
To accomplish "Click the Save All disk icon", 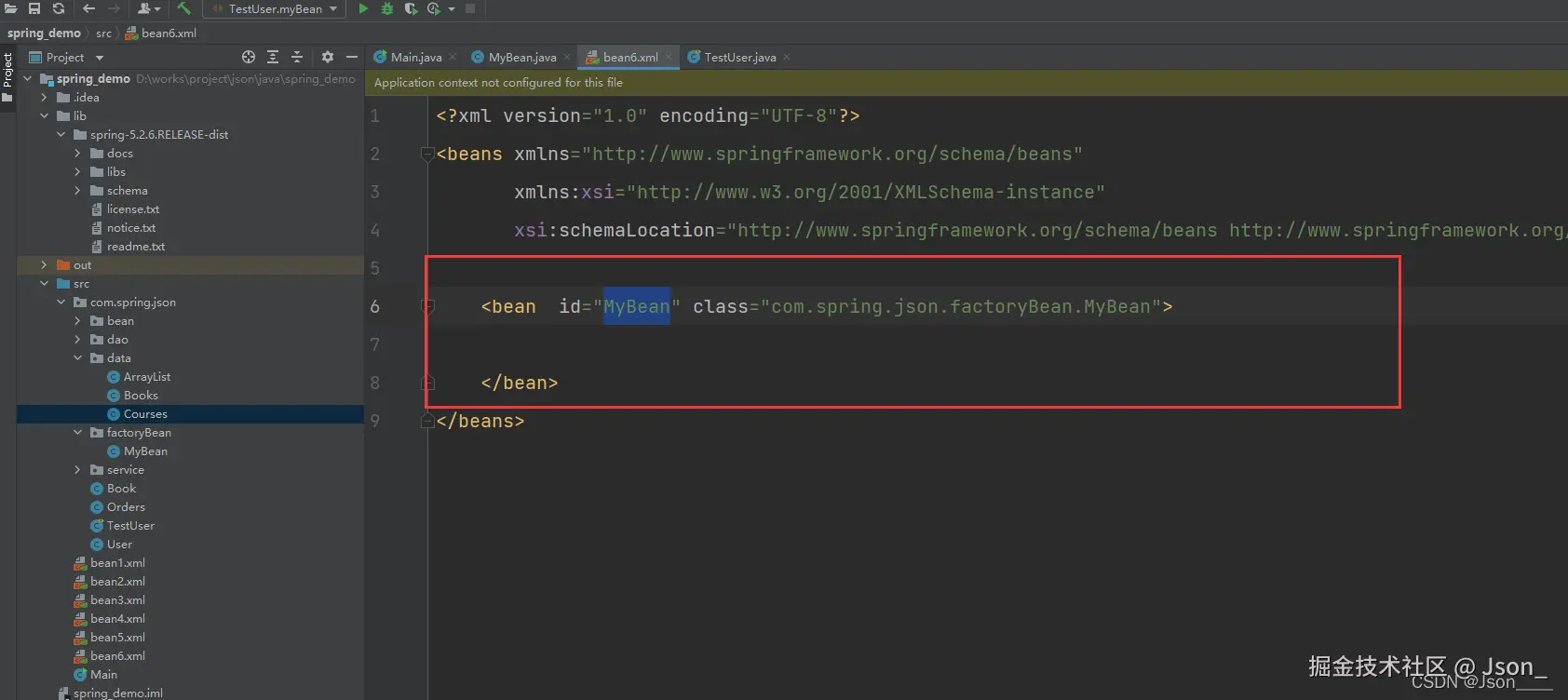I will (34, 8).
